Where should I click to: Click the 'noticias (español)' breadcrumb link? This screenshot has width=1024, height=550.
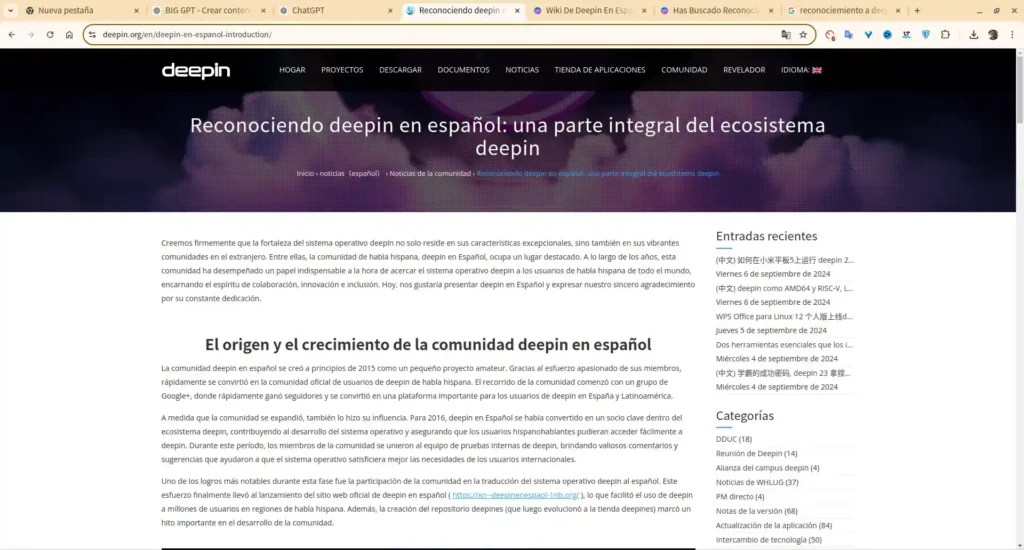(349, 174)
